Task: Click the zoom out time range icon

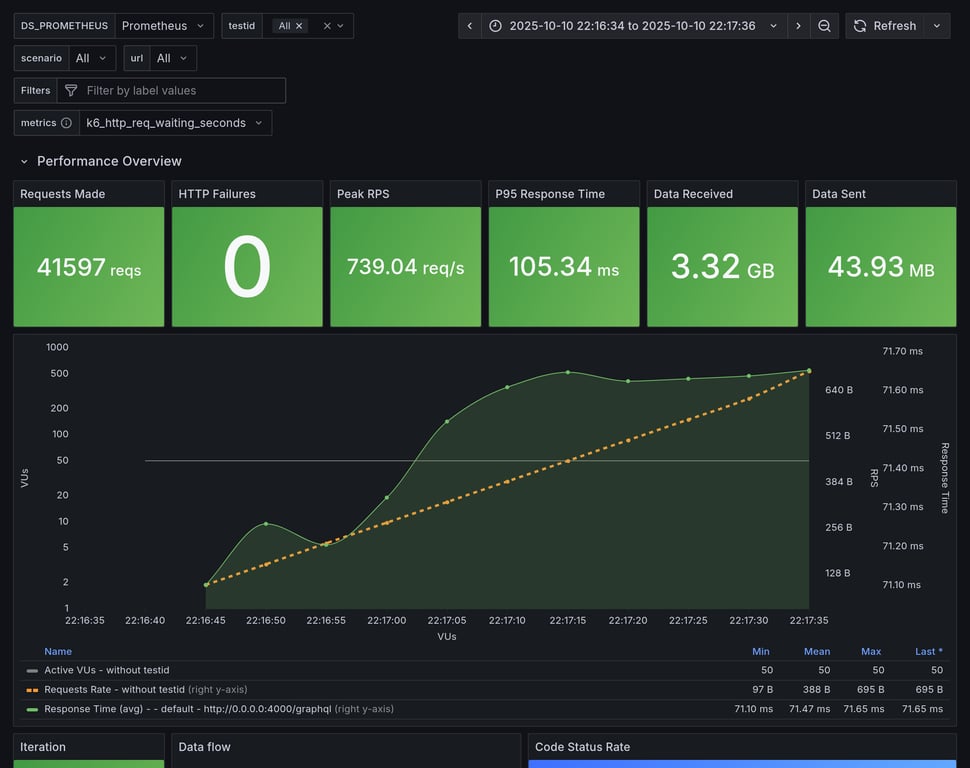Action: (824, 26)
